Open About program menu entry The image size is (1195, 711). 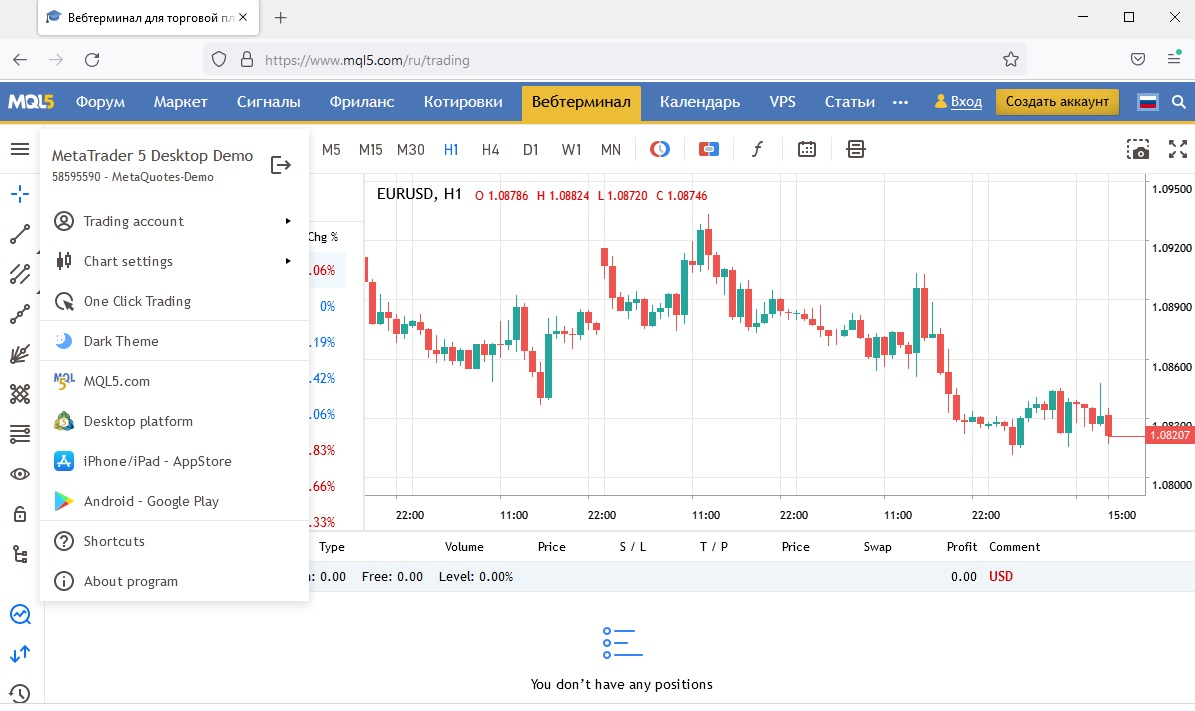pyautogui.click(x=175, y=581)
